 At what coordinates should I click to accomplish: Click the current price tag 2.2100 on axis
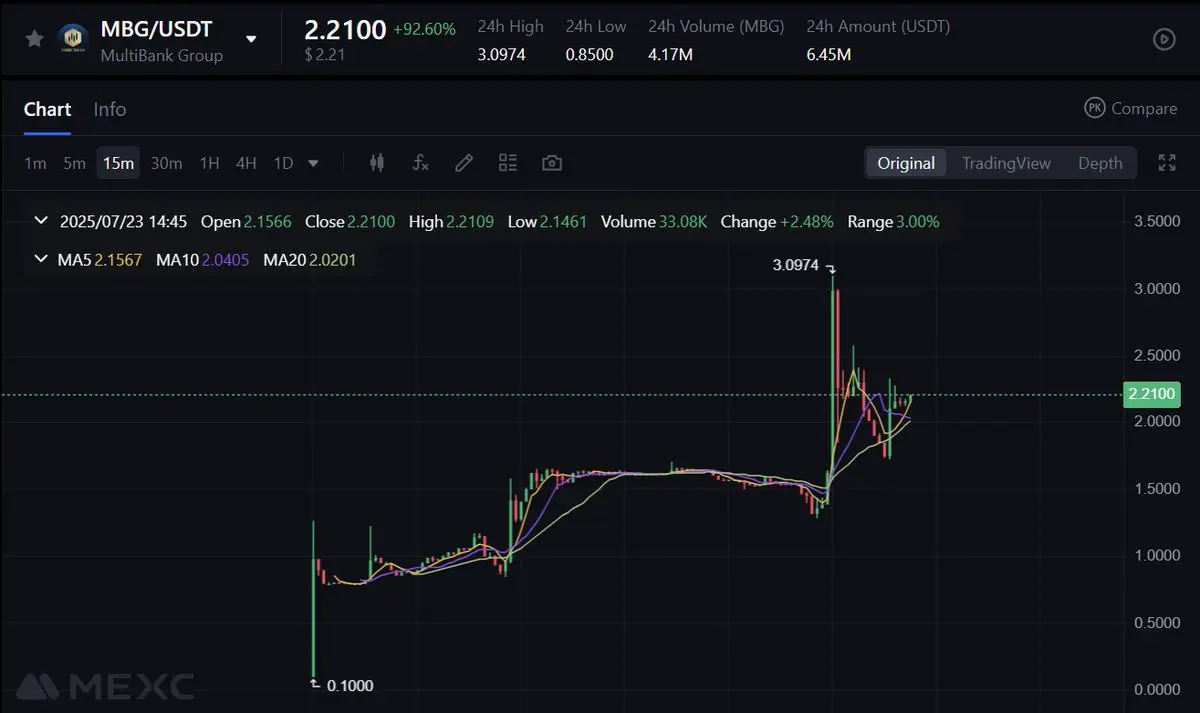pyautogui.click(x=1151, y=394)
